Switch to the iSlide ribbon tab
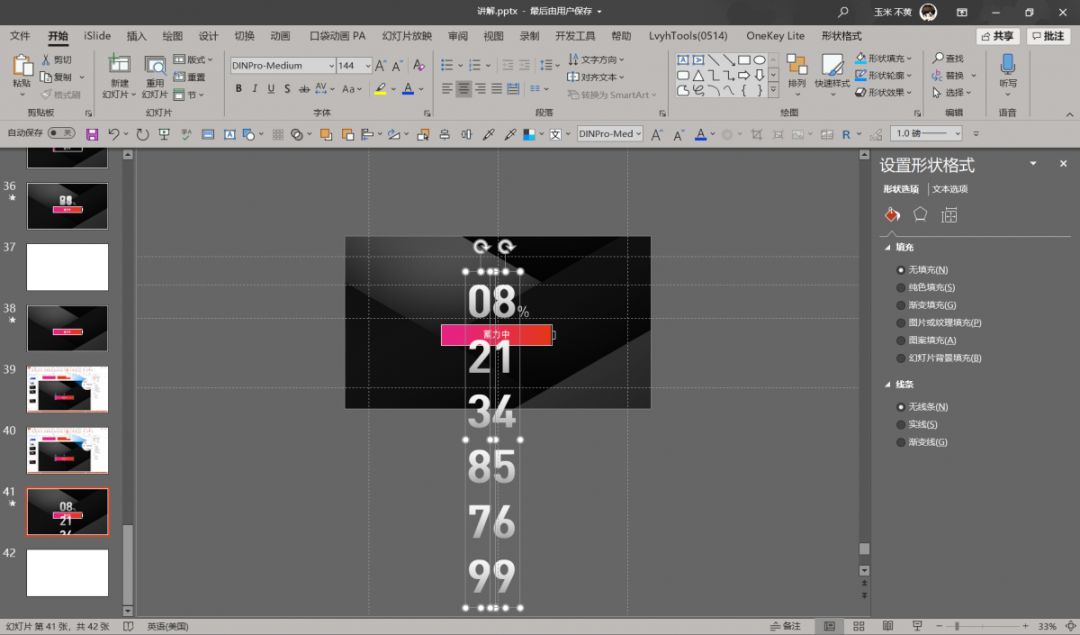1080x635 pixels. coord(97,36)
